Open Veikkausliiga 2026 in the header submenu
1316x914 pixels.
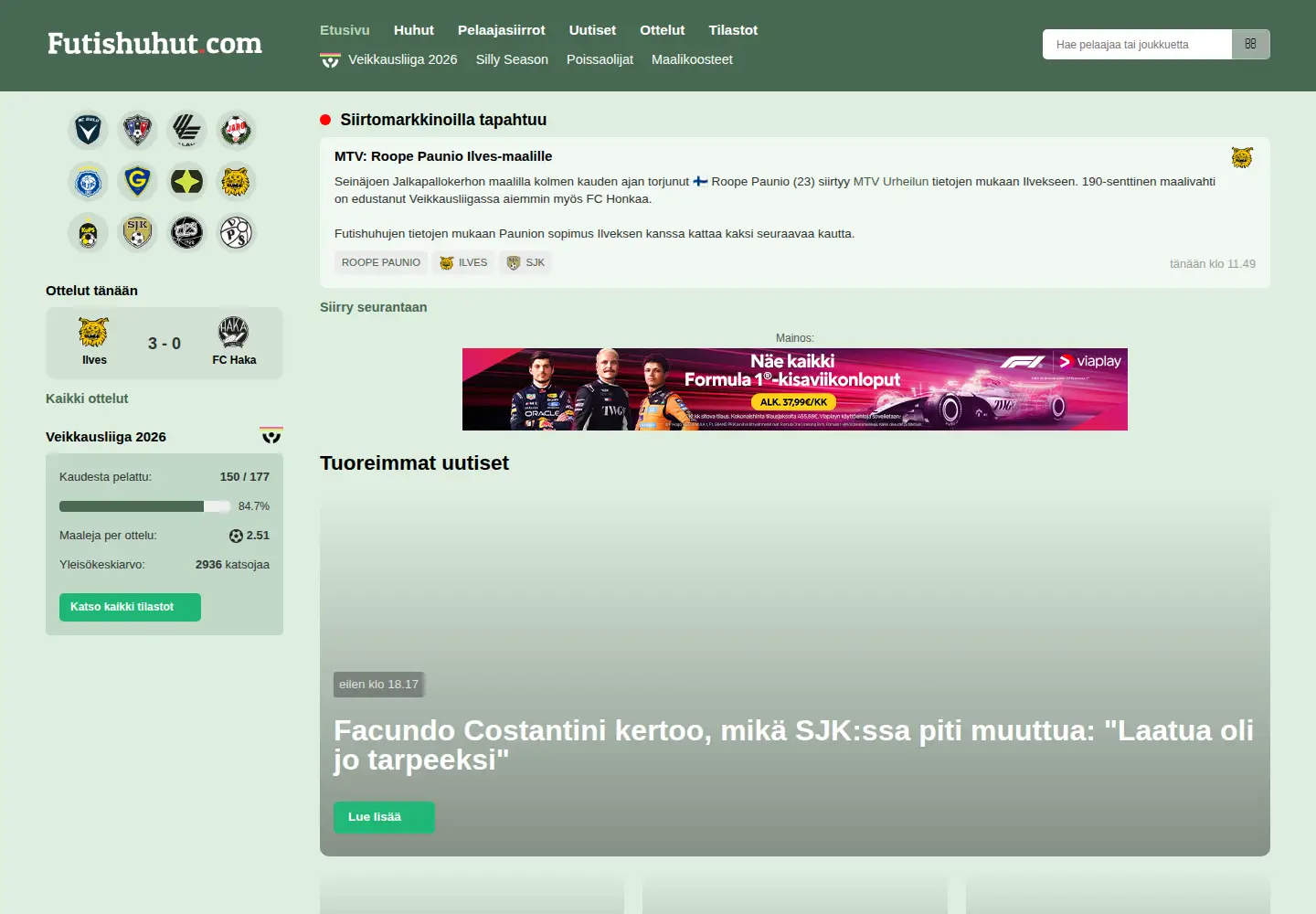coord(388,59)
